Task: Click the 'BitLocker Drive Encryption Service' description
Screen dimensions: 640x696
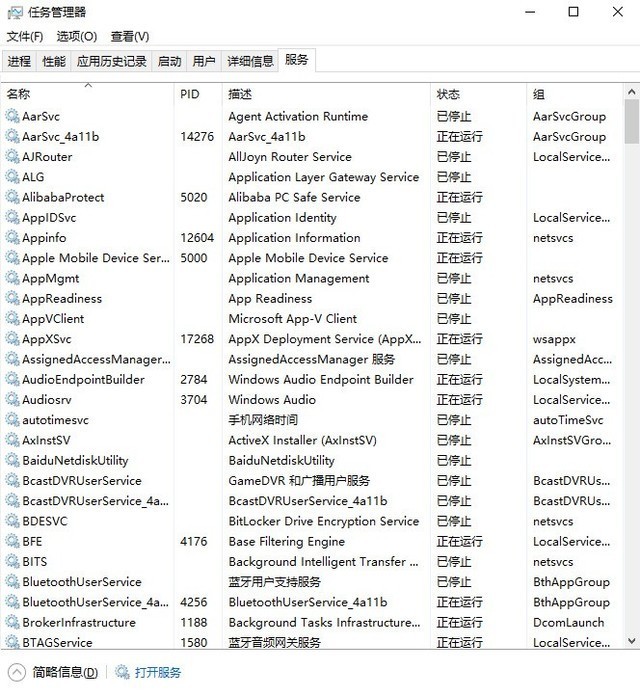Action: pyautogui.click(x=324, y=521)
